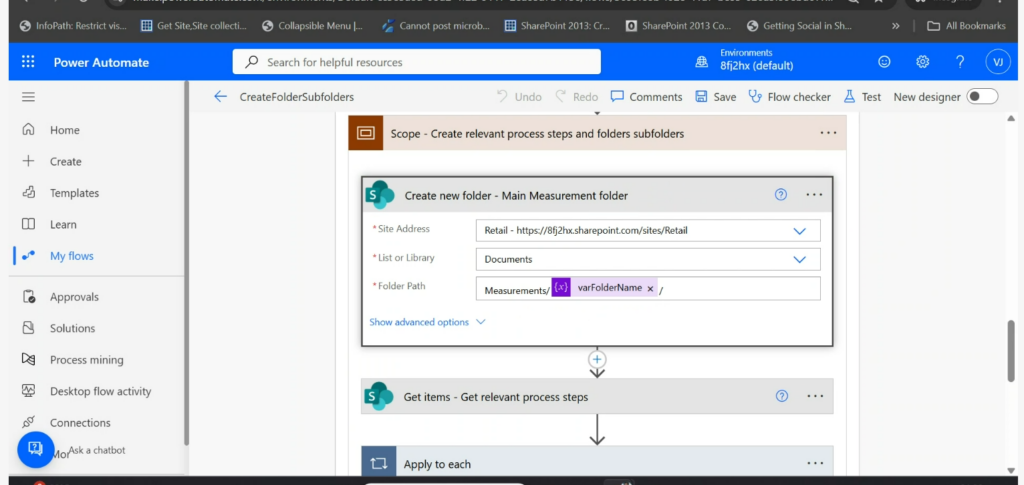Insert a new step with plus button
This screenshot has width=1024, height=485.
coord(597,360)
